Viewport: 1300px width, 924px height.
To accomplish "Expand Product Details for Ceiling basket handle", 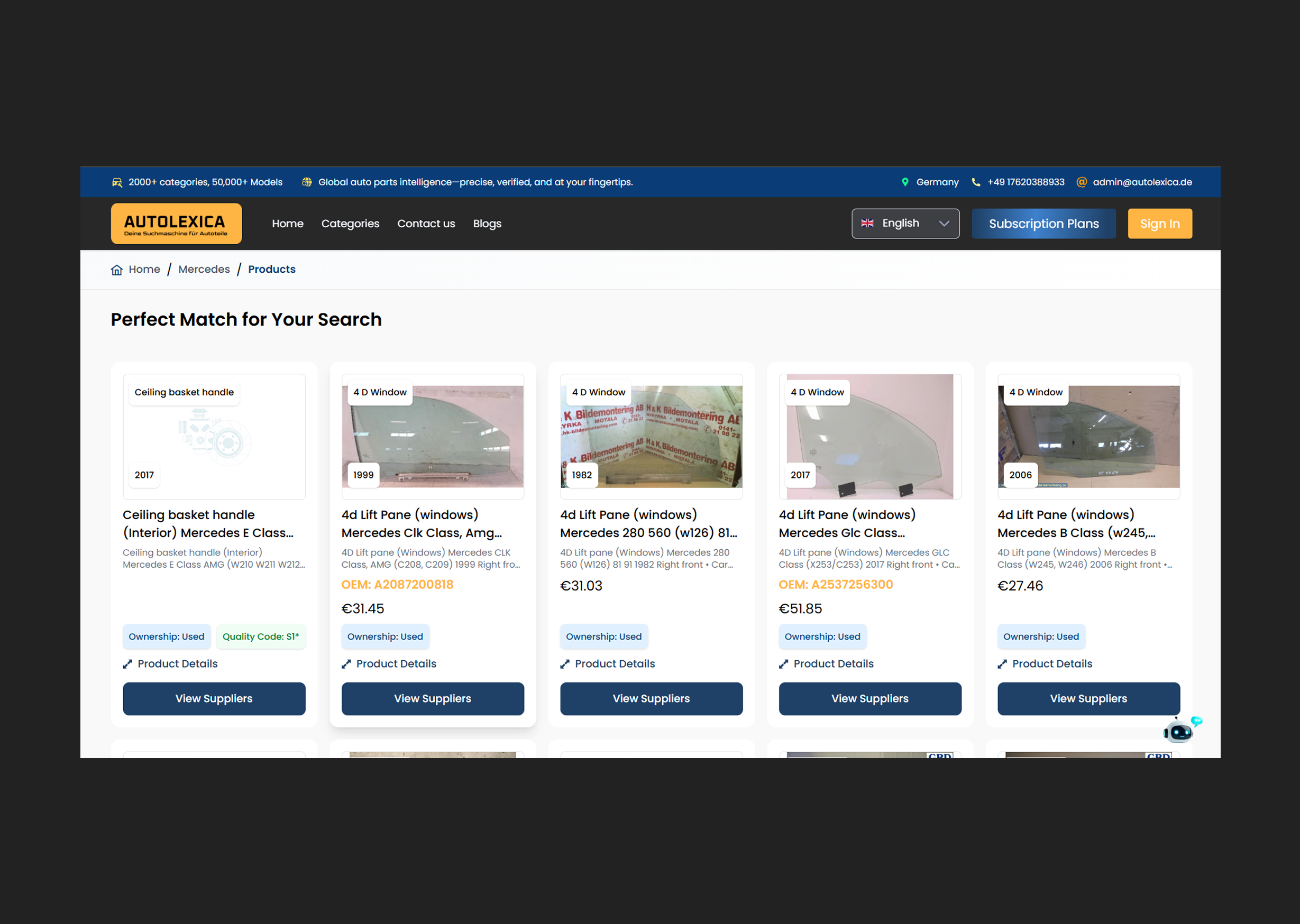I will [170, 663].
